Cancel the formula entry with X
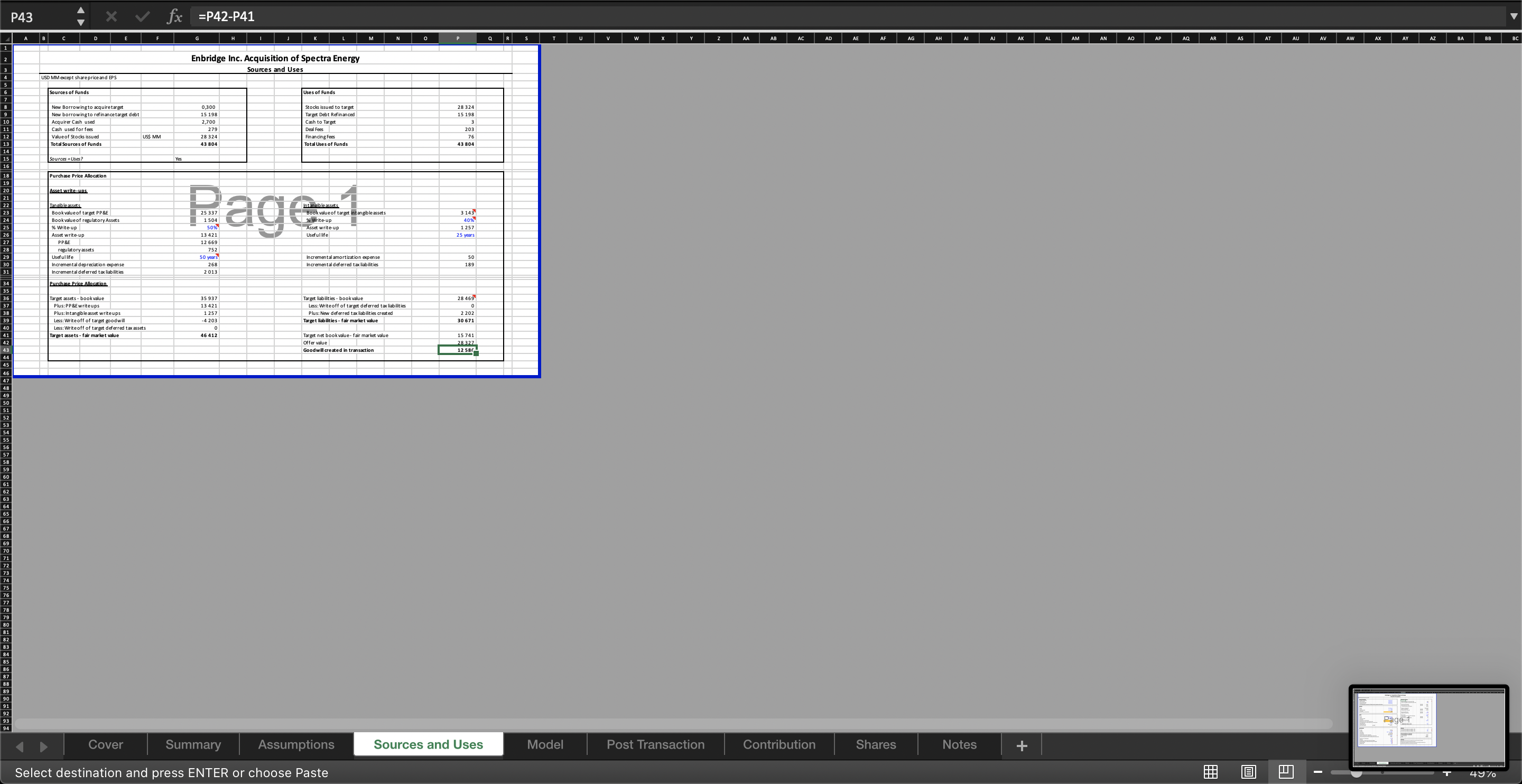This screenshot has height=784, width=1522. click(111, 16)
